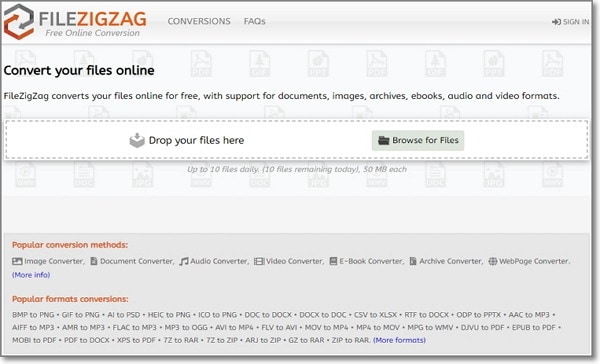Click the 'Up to 10 files daily' note
Image resolution: width=600 pixels, height=364 pixels.
coord(297,169)
